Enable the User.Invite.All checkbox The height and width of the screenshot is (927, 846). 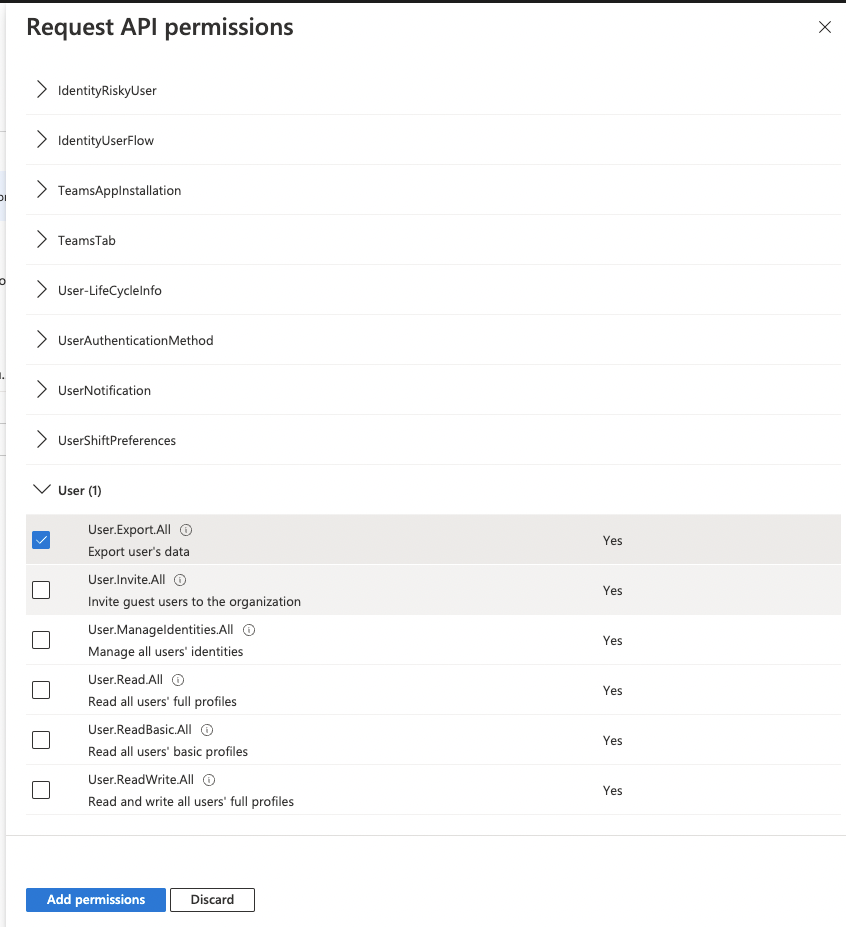coord(41,590)
